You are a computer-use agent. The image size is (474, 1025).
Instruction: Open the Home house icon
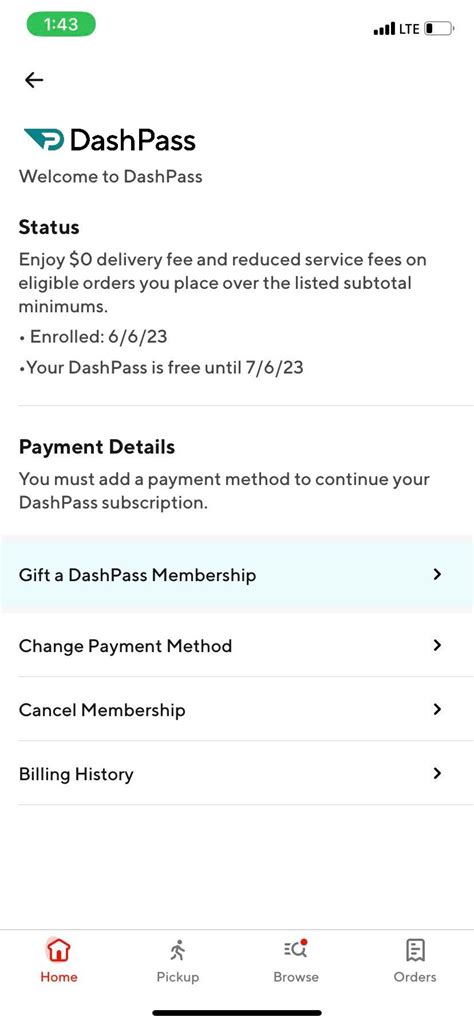pyautogui.click(x=59, y=950)
